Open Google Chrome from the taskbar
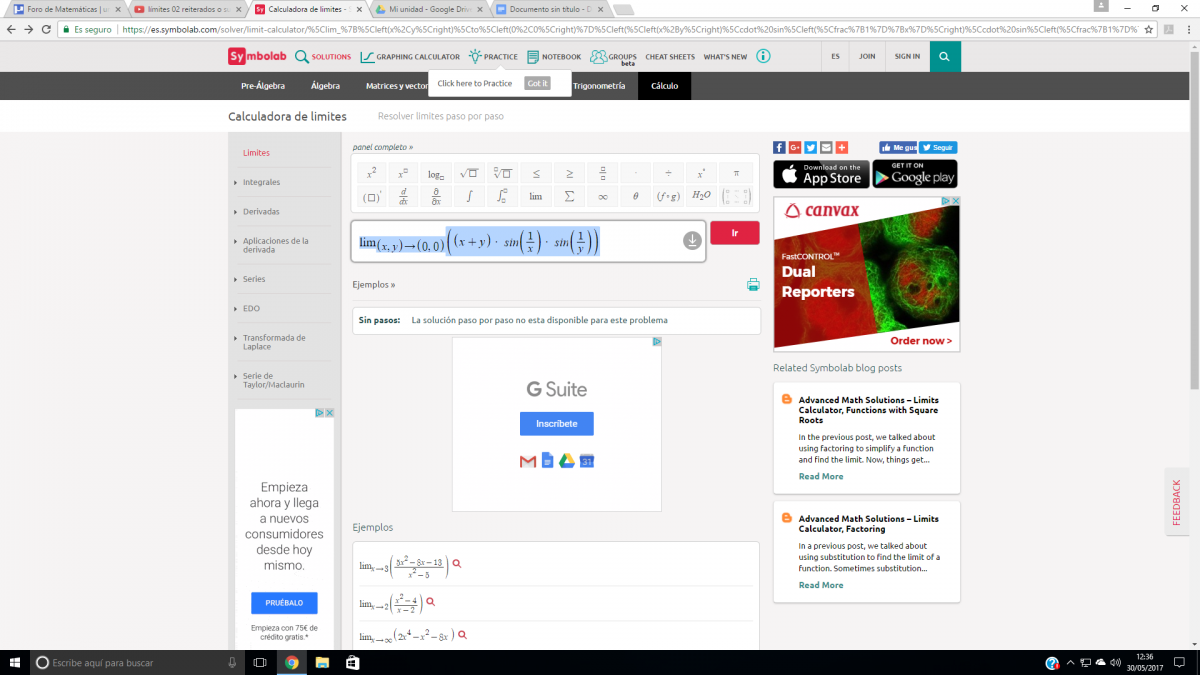This screenshot has height=675, width=1200. (291, 662)
